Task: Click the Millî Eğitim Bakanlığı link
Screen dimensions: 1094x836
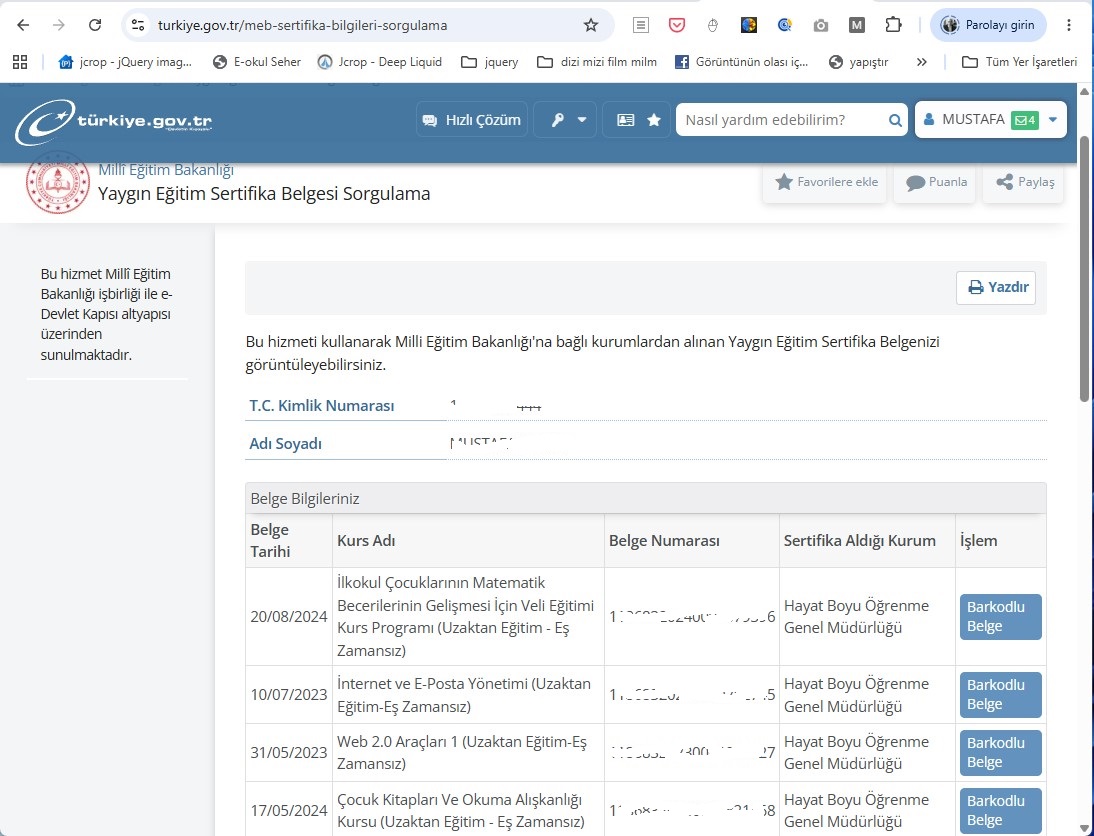Action: tap(166, 170)
